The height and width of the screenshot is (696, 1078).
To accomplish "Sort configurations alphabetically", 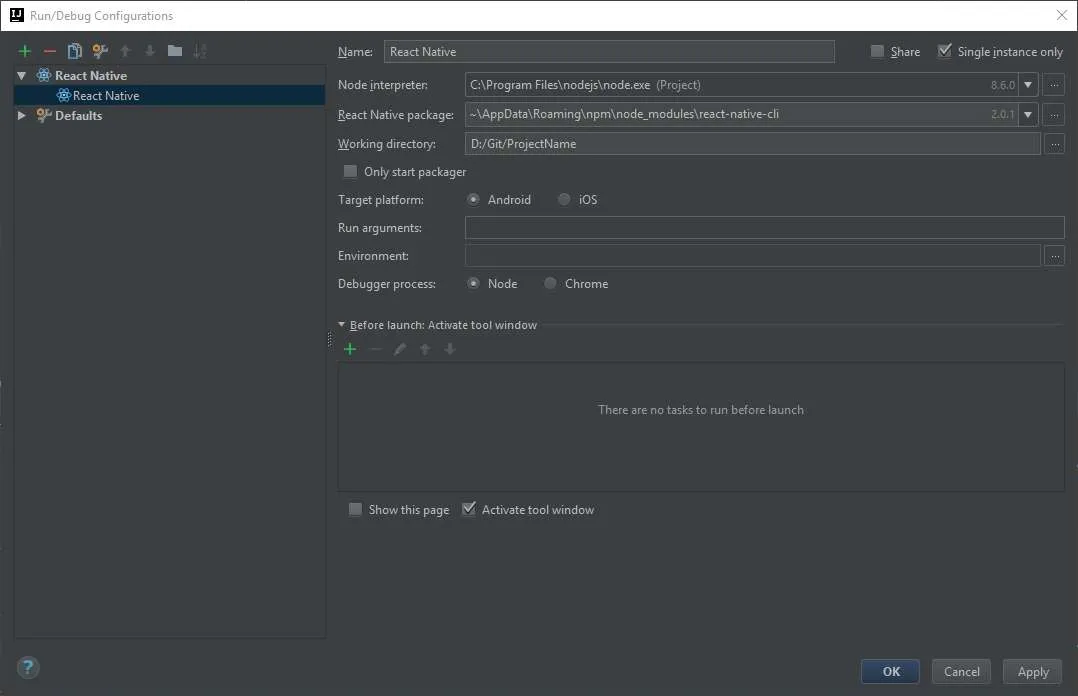I will pos(200,51).
